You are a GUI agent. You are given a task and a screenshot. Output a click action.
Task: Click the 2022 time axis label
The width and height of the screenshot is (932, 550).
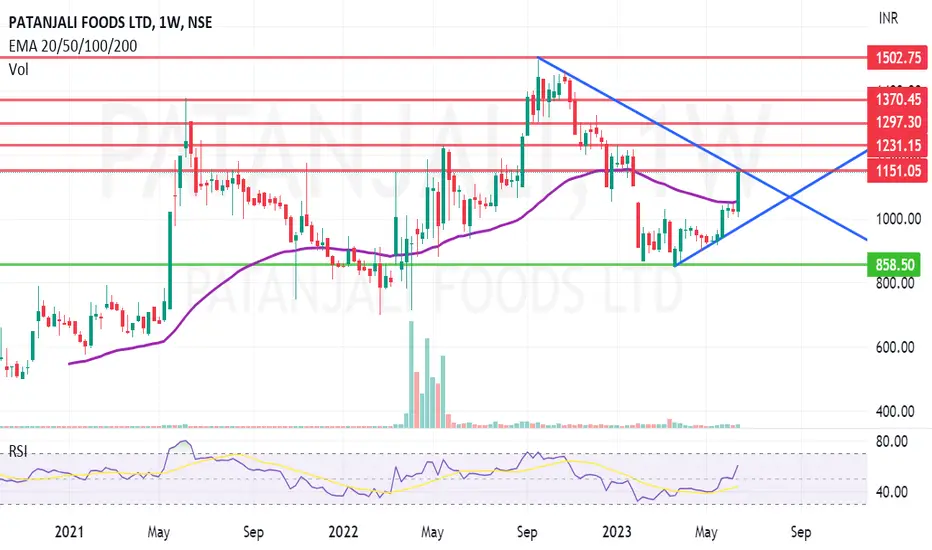coord(343,532)
